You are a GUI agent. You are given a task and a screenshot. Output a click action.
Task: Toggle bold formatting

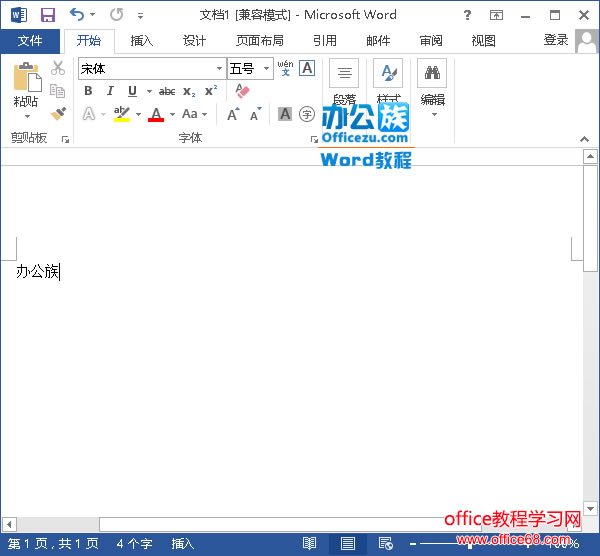click(x=88, y=91)
